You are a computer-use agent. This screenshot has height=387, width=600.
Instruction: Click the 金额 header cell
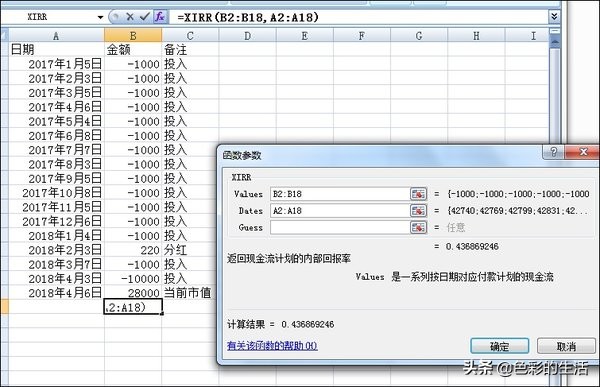[133, 49]
